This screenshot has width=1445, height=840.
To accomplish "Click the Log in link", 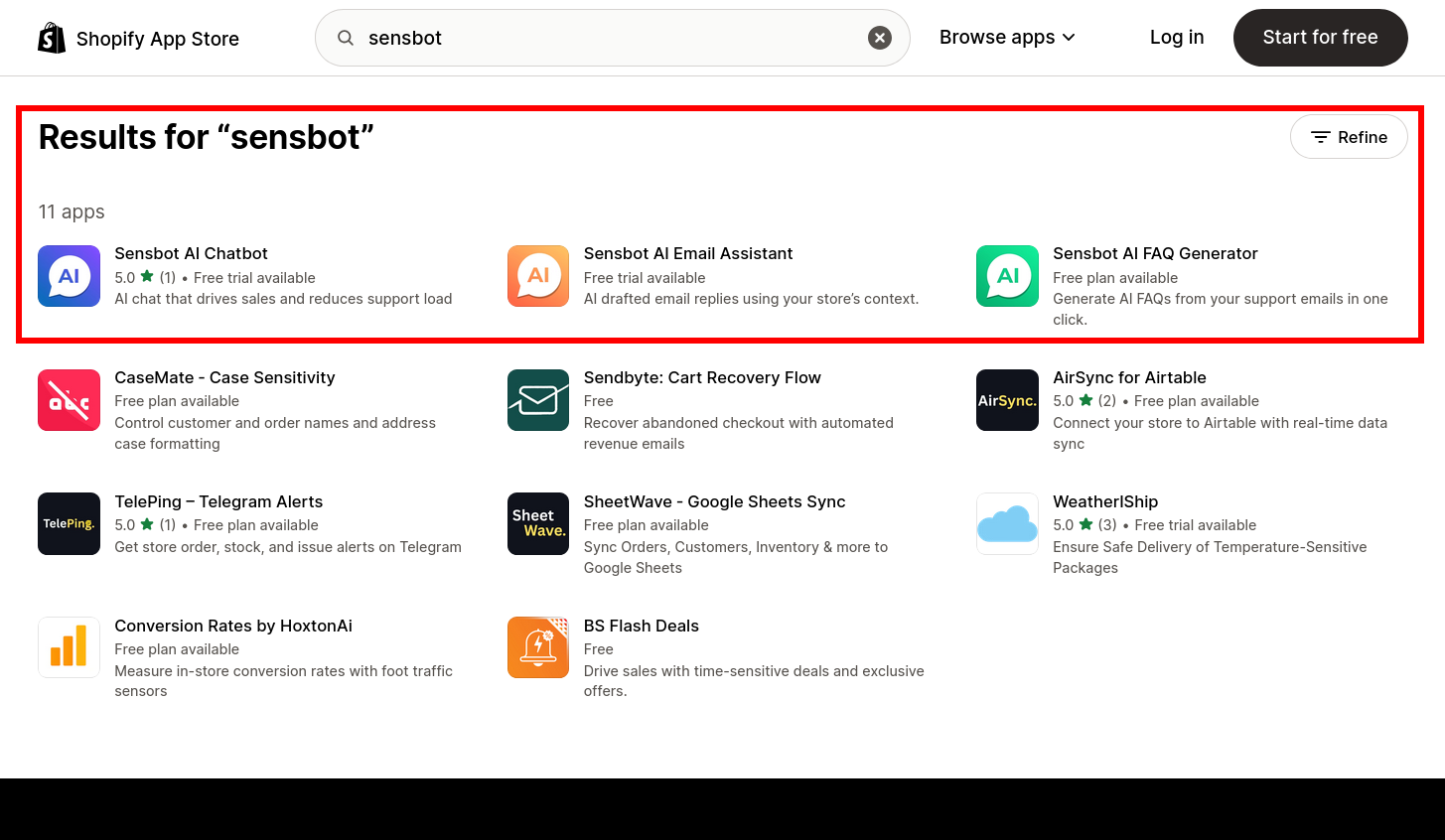I will (1177, 38).
